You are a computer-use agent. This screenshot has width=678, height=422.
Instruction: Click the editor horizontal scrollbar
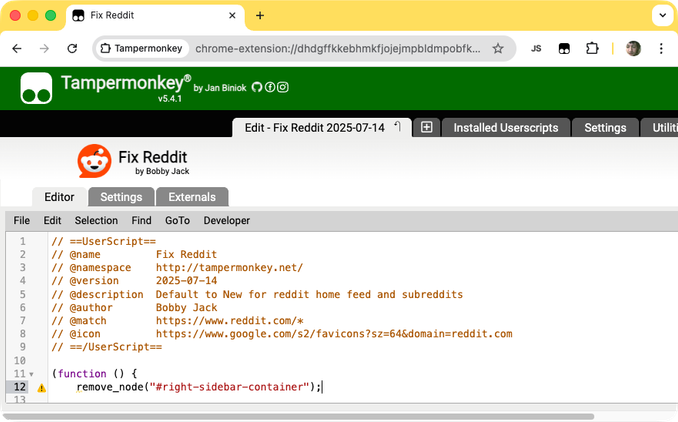pyautogui.click(x=298, y=417)
